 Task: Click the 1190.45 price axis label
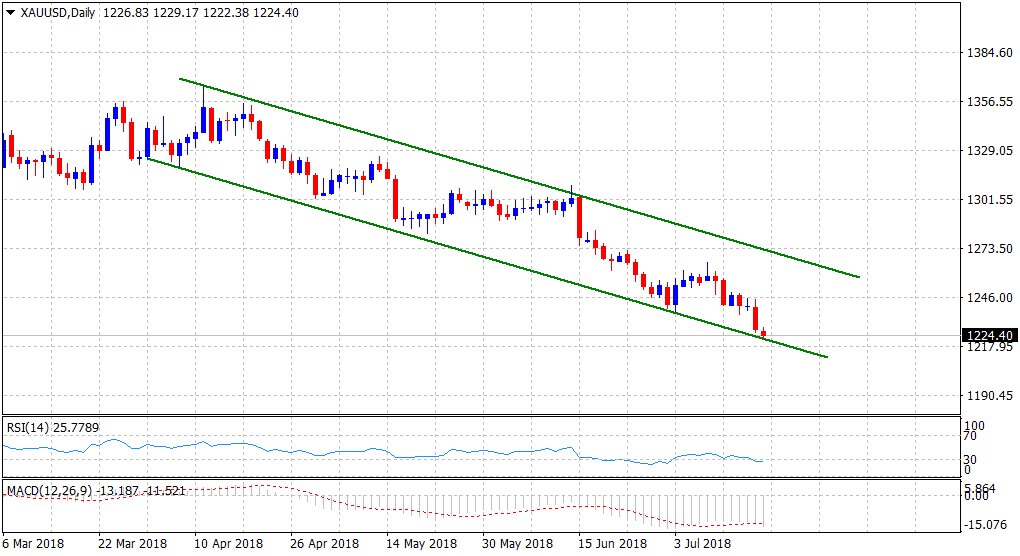pyautogui.click(x=989, y=395)
